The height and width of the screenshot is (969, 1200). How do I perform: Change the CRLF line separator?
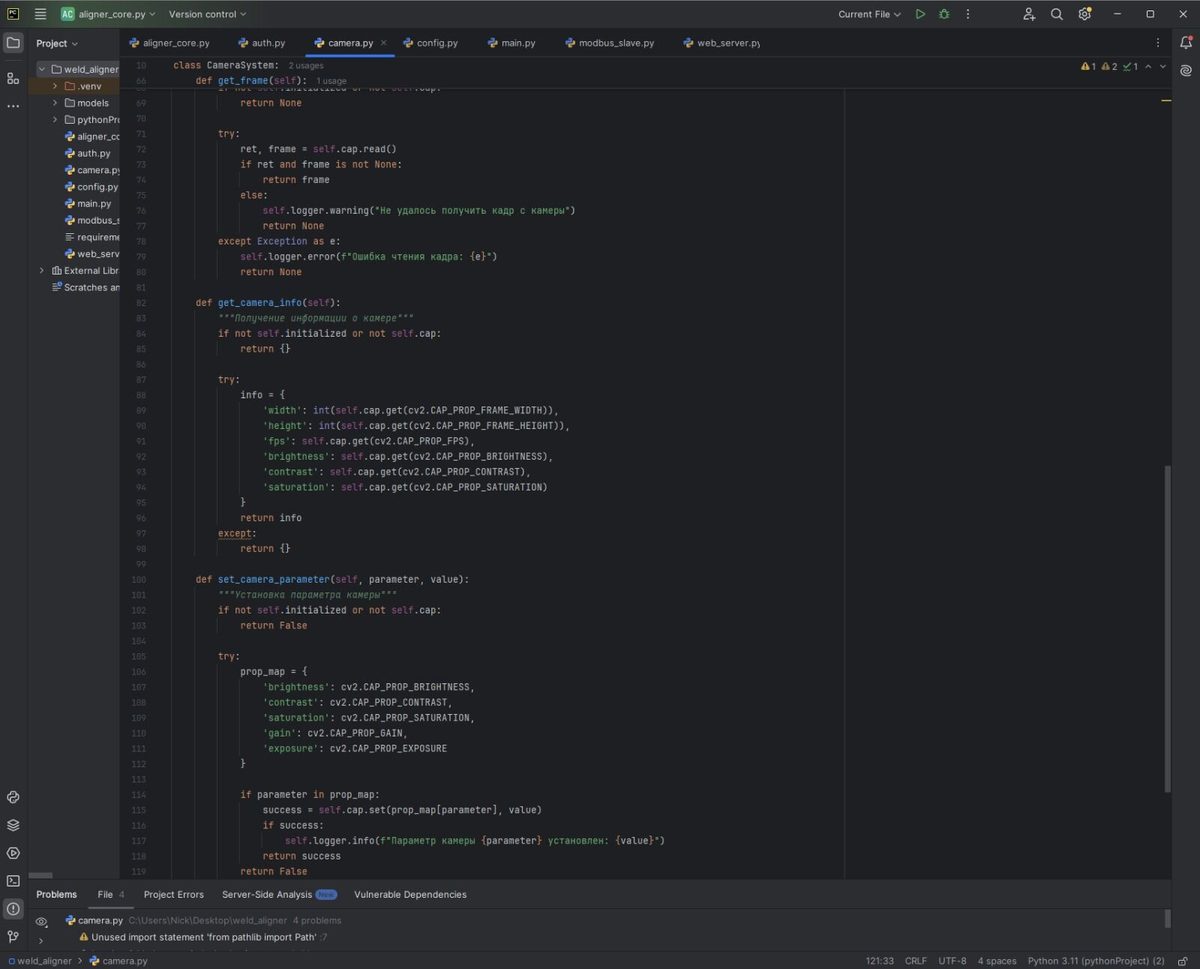click(916, 961)
